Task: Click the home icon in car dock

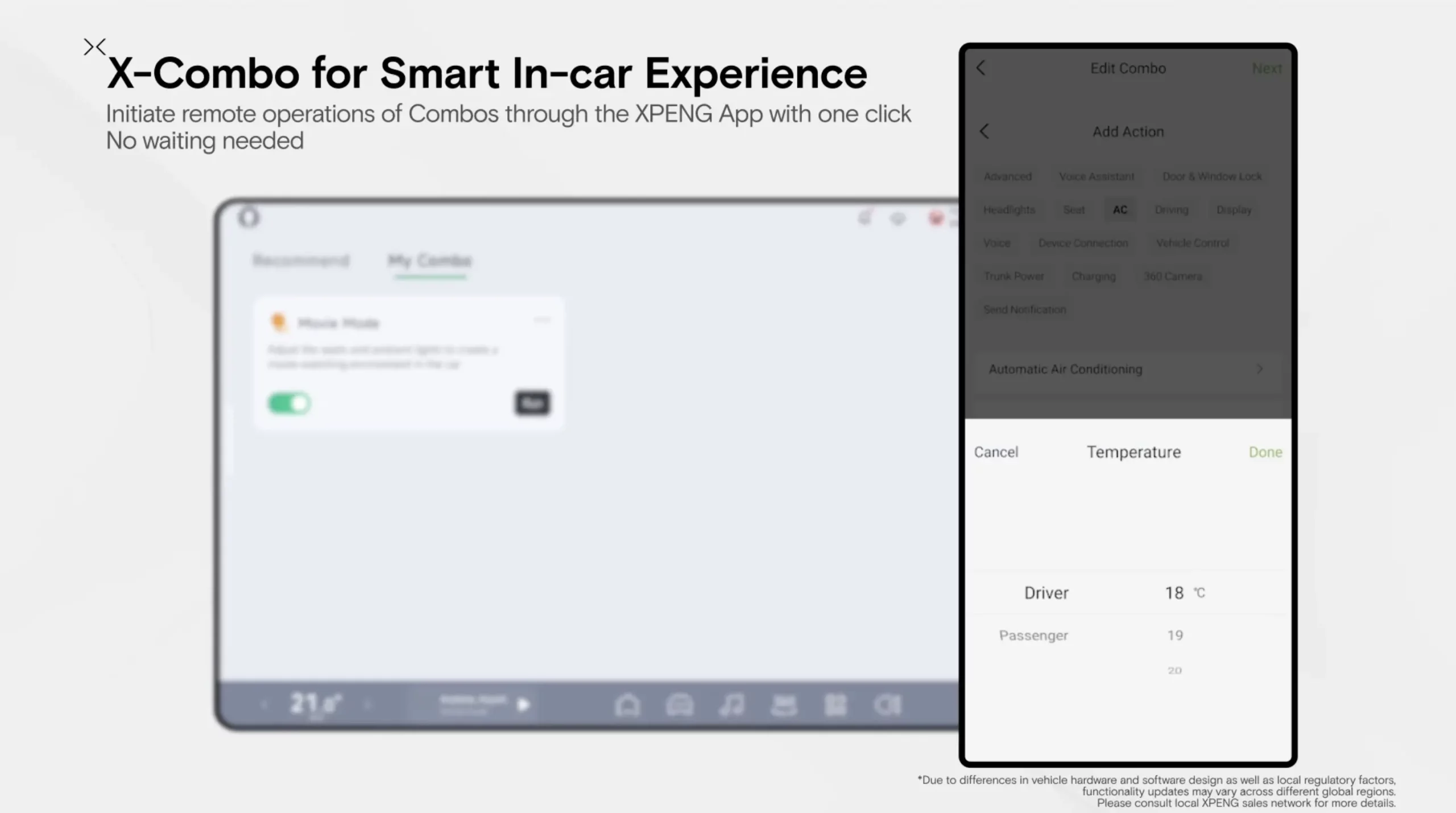Action: tap(627, 705)
